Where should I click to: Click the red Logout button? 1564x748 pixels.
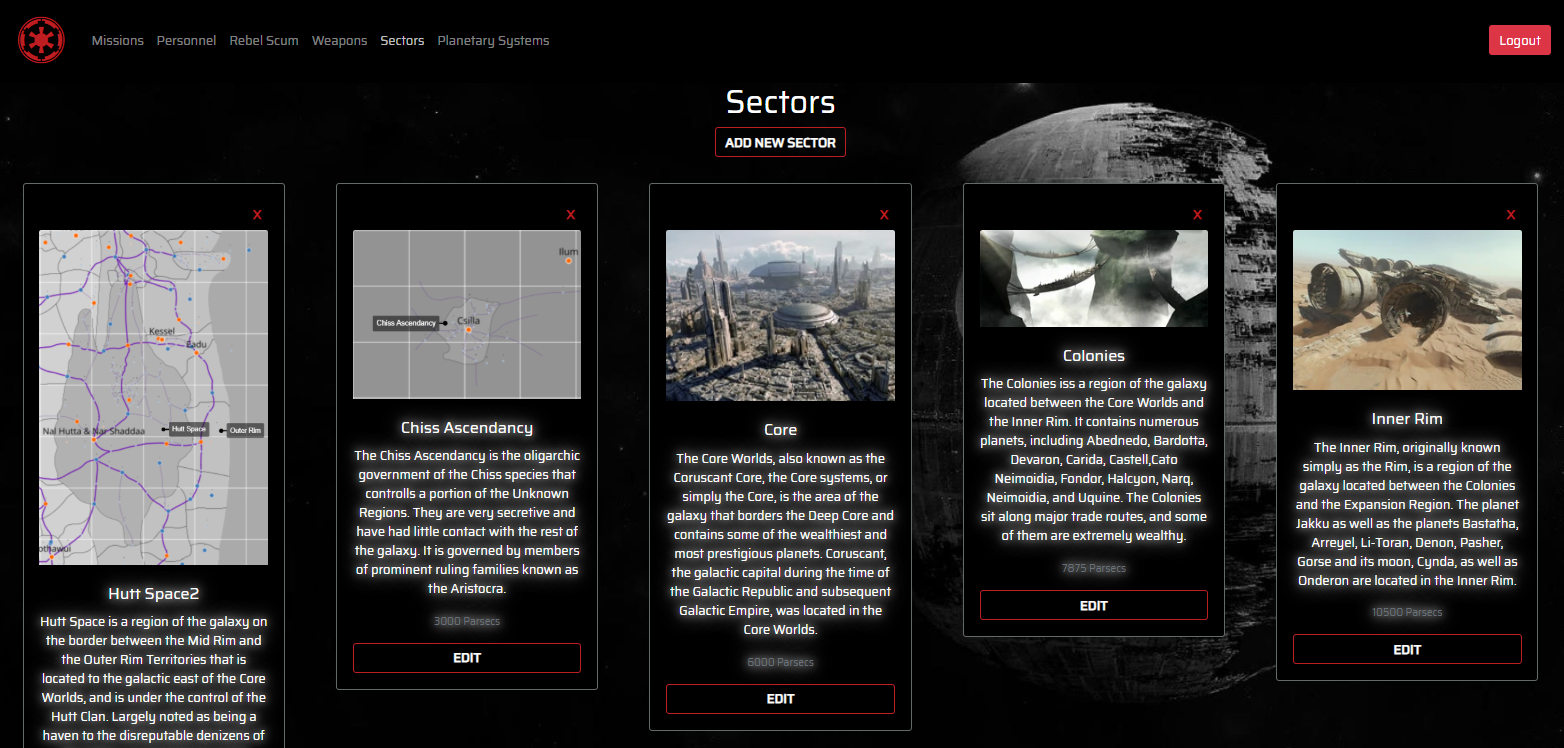coord(1519,40)
